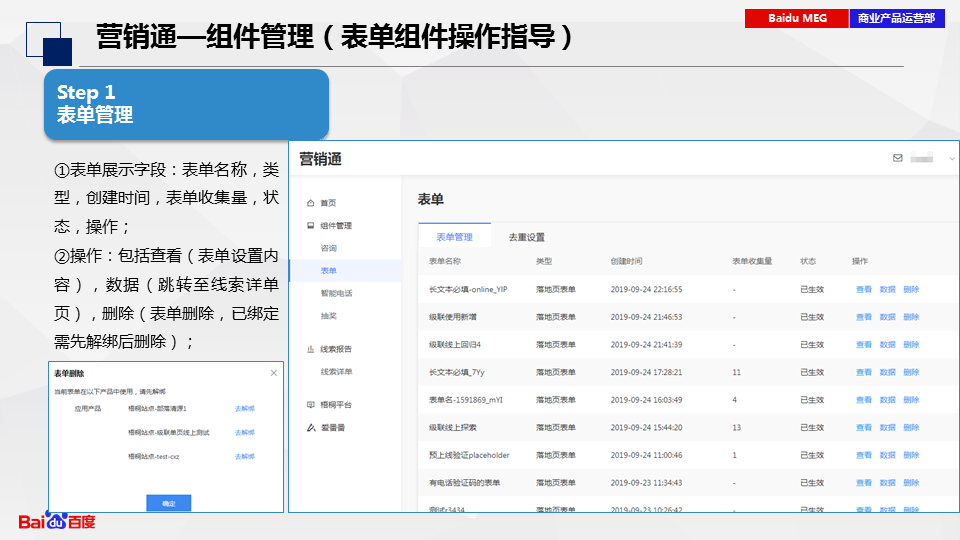Open the 抽奖 submenu item

click(329, 316)
